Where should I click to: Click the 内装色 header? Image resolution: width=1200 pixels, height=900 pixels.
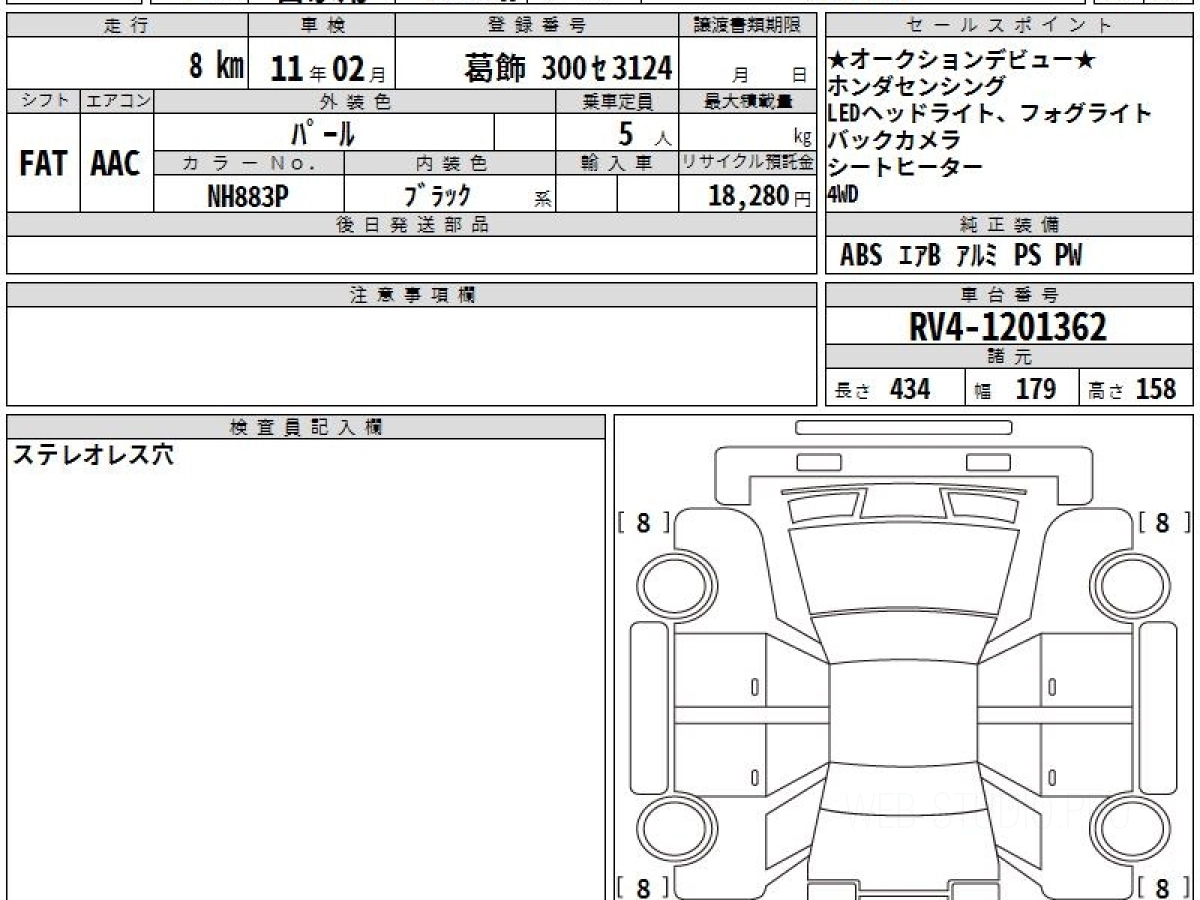[x=450, y=163]
